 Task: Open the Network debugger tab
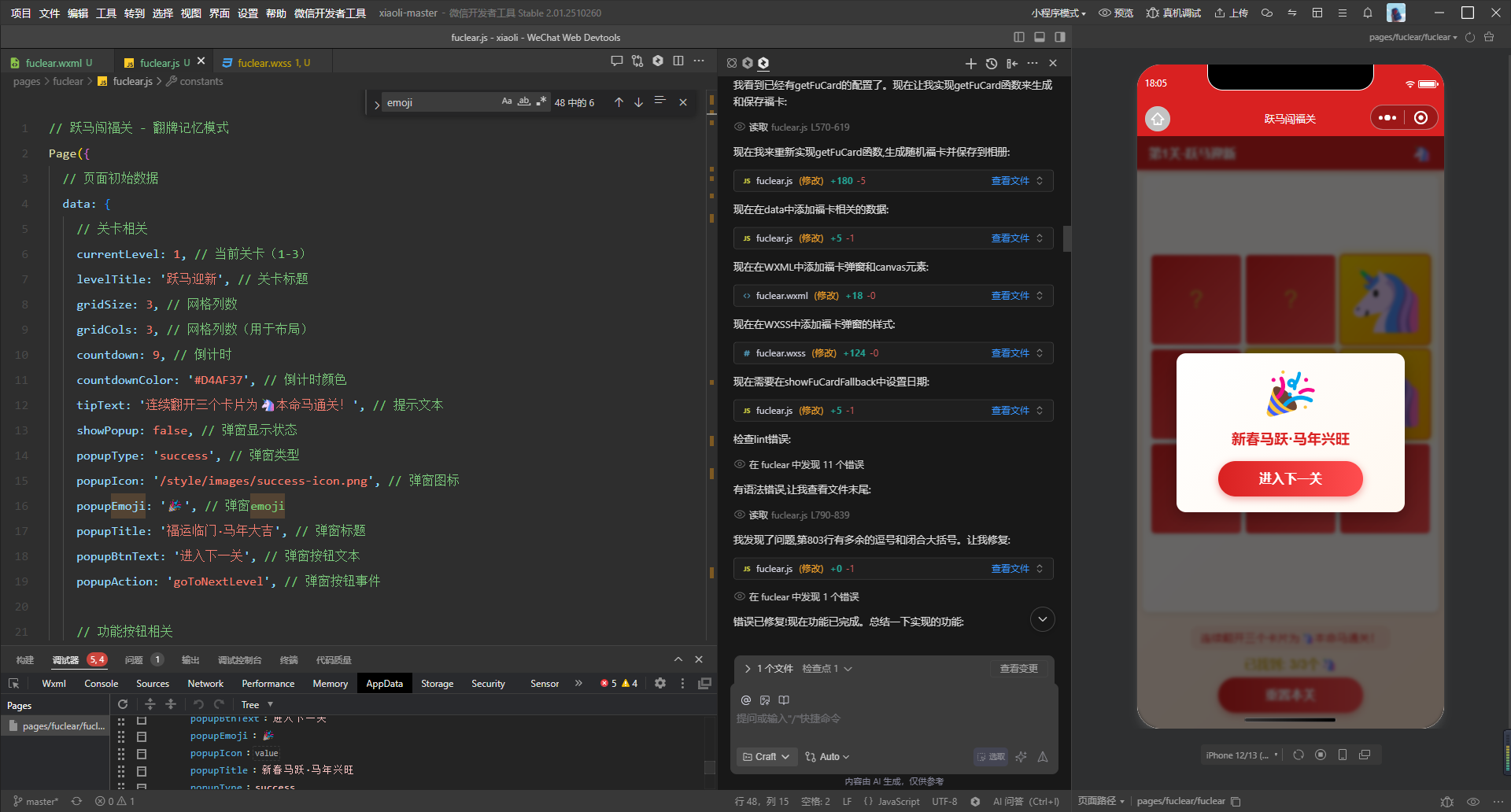pos(205,683)
